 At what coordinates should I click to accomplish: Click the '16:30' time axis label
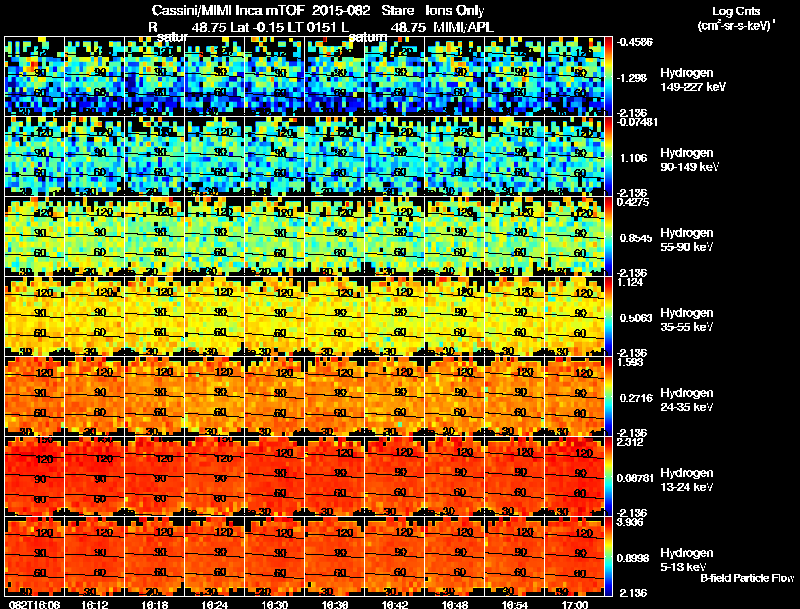(274, 604)
